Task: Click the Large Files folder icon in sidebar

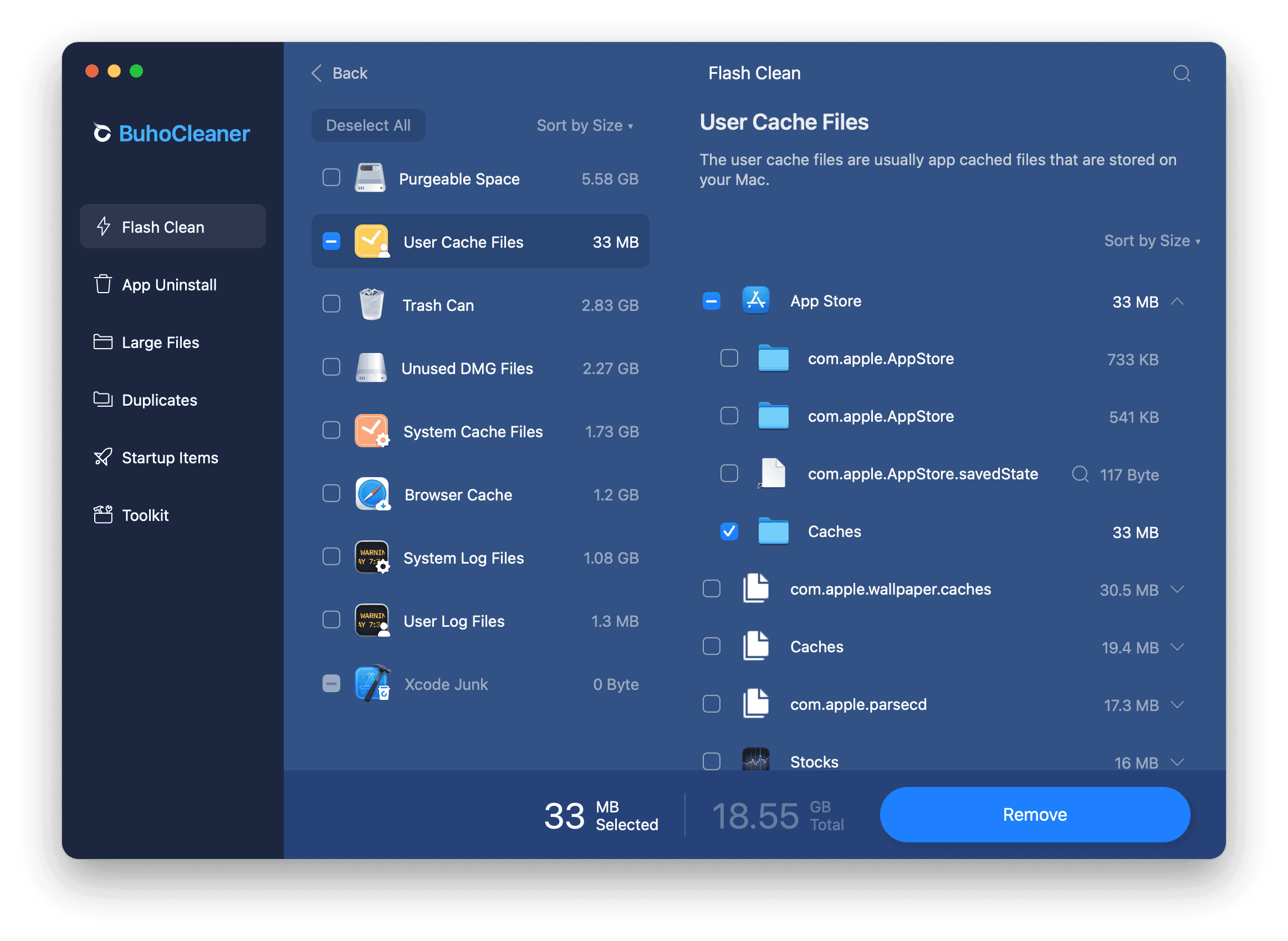Action: click(x=103, y=342)
